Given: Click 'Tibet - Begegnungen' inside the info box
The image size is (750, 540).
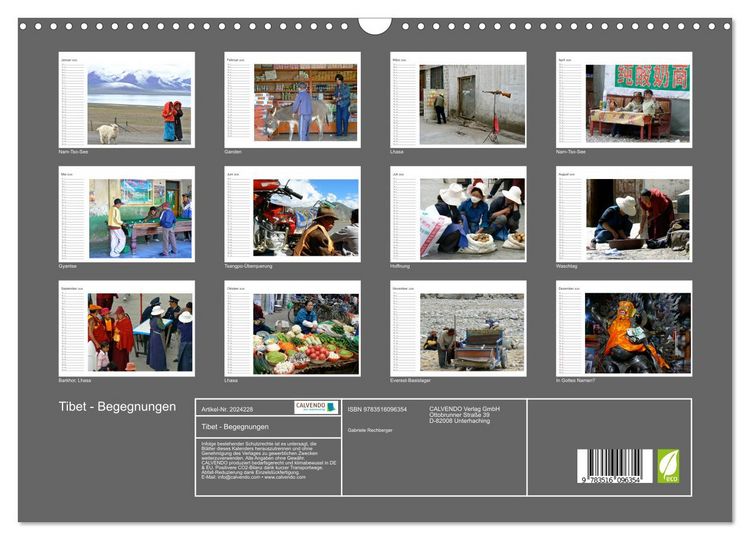Looking at the screenshot, I should (235, 427).
